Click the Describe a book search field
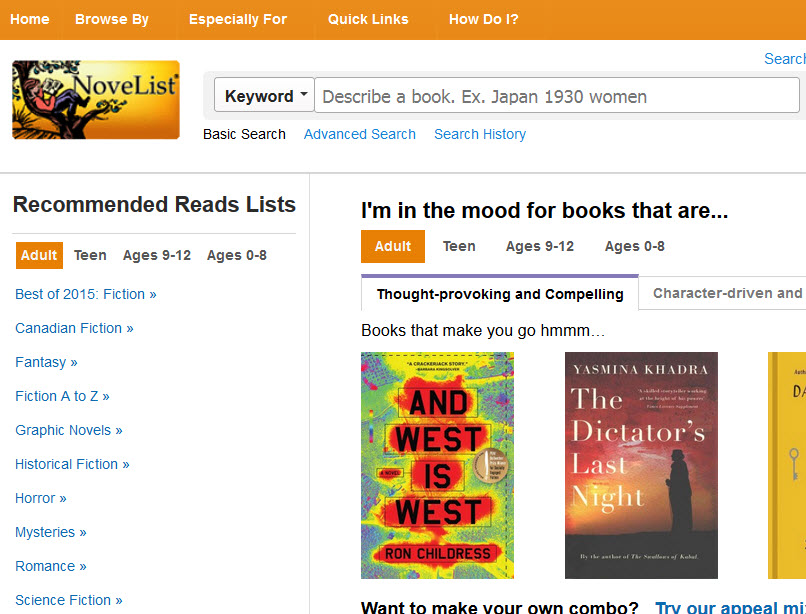Image resolution: width=806 pixels, height=614 pixels. (557, 95)
